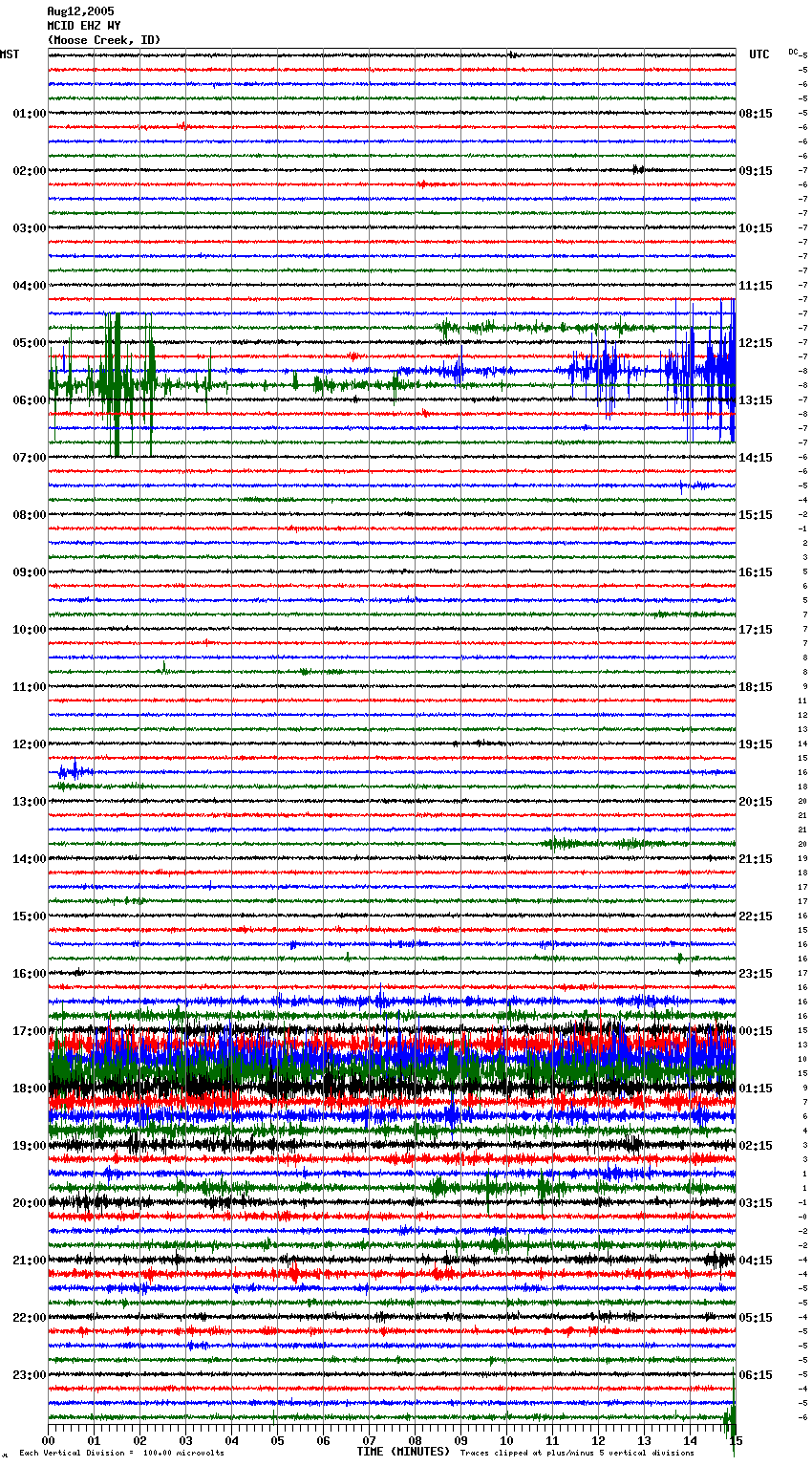
Task: Select the 23:00 MST time label
Action: tap(30, 1375)
